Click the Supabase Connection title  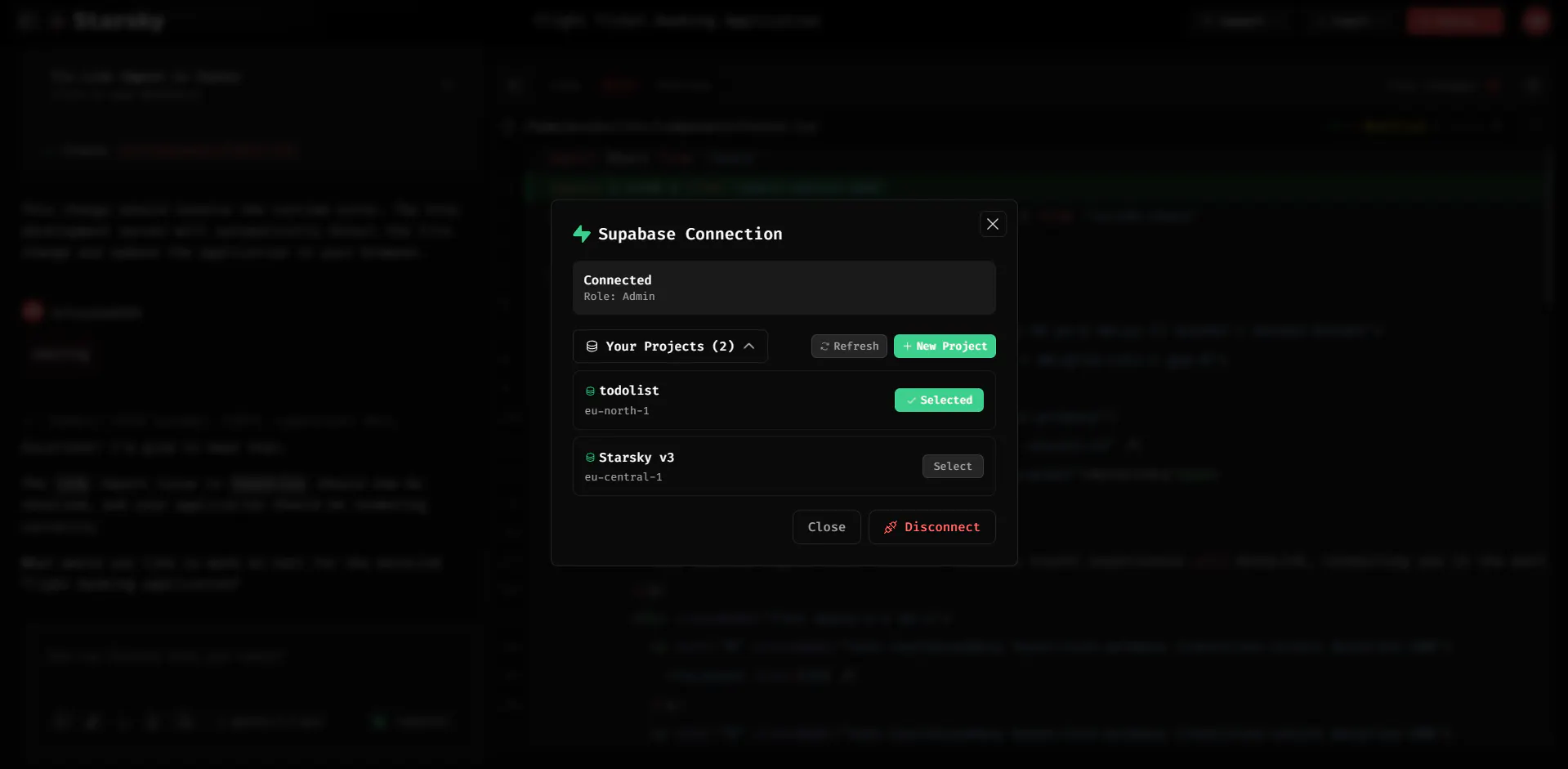tap(690, 235)
